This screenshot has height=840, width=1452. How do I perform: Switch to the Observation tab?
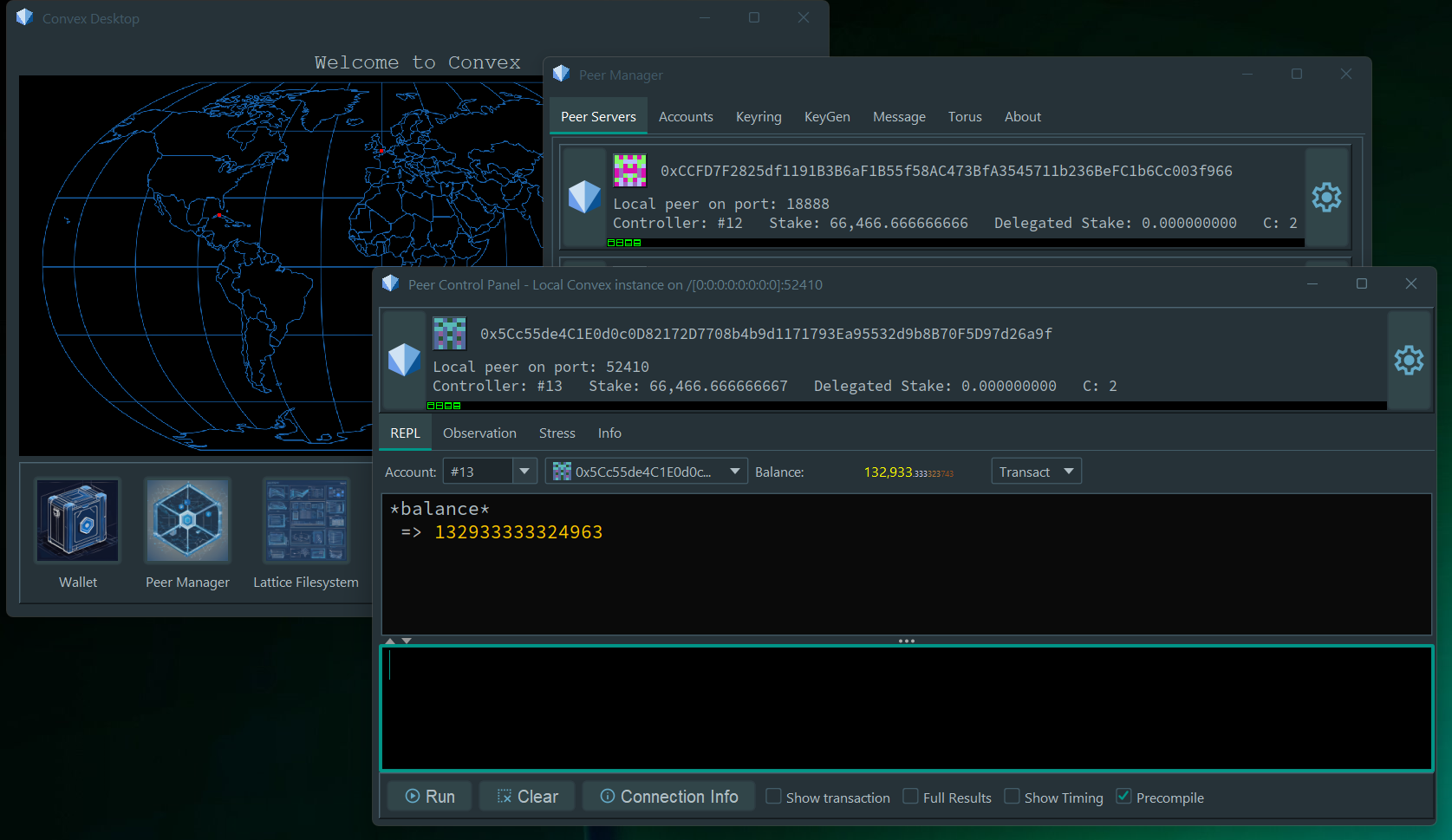point(479,433)
